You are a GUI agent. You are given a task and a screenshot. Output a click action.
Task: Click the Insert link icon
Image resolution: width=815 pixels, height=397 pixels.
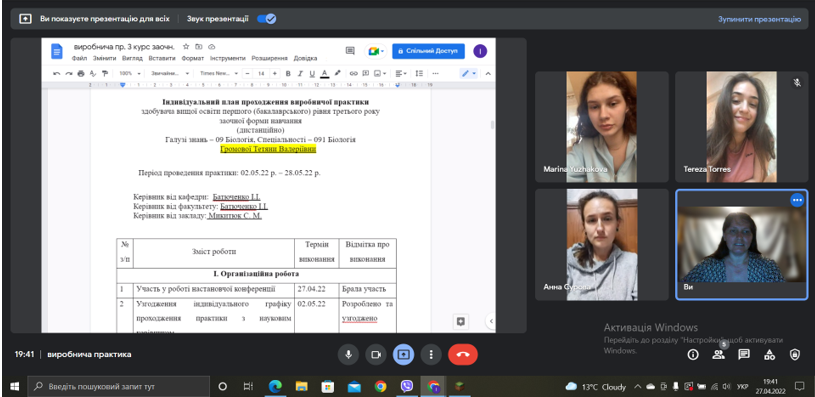point(353,73)
